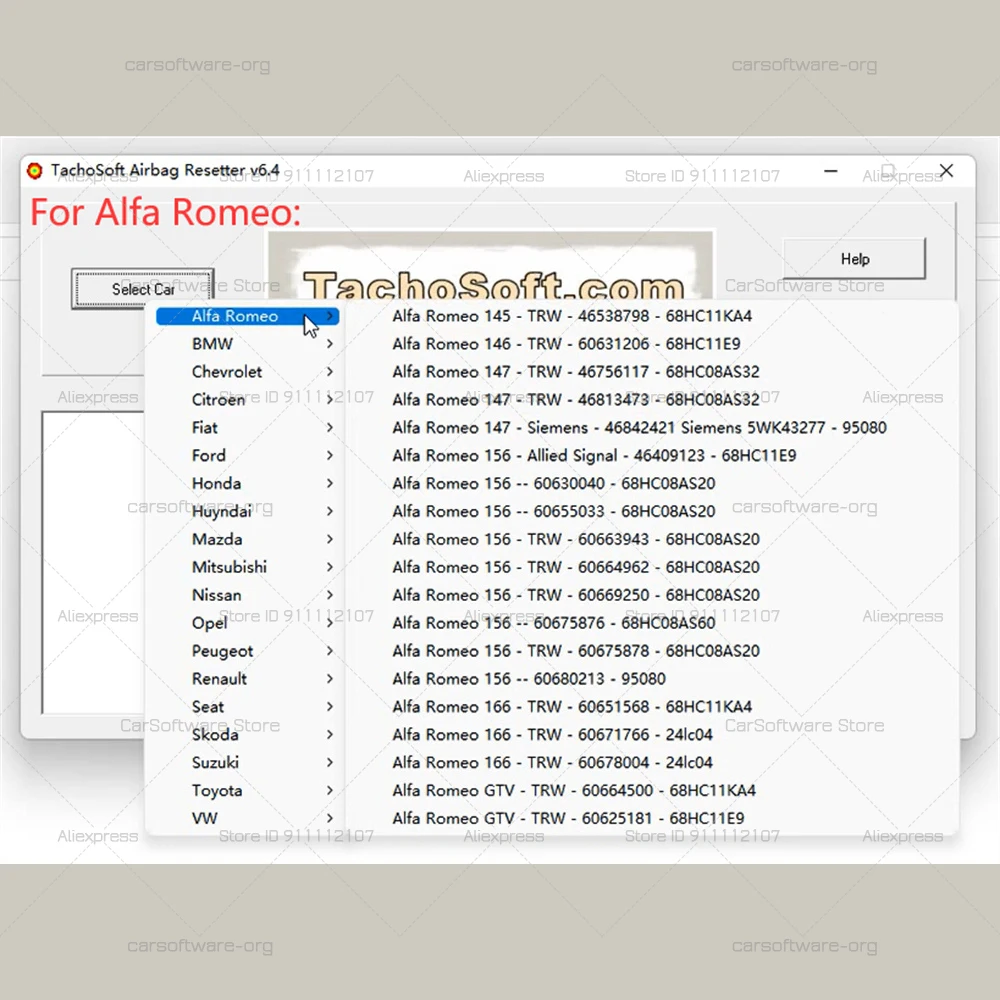Viewport: 1000px width, 1000px height.
Task: Choose Alfa Romeo 156 TRW 60663943
Action: coord(576,540)
